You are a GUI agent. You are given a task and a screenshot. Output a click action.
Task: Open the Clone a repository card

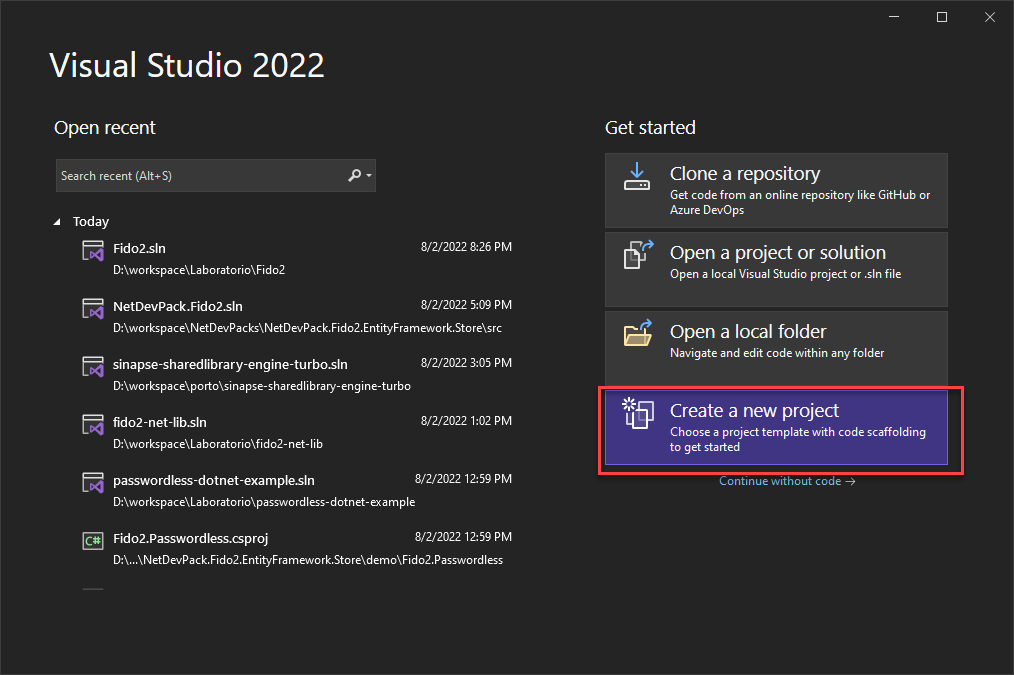pyautogui.click(x=776, y=190)
